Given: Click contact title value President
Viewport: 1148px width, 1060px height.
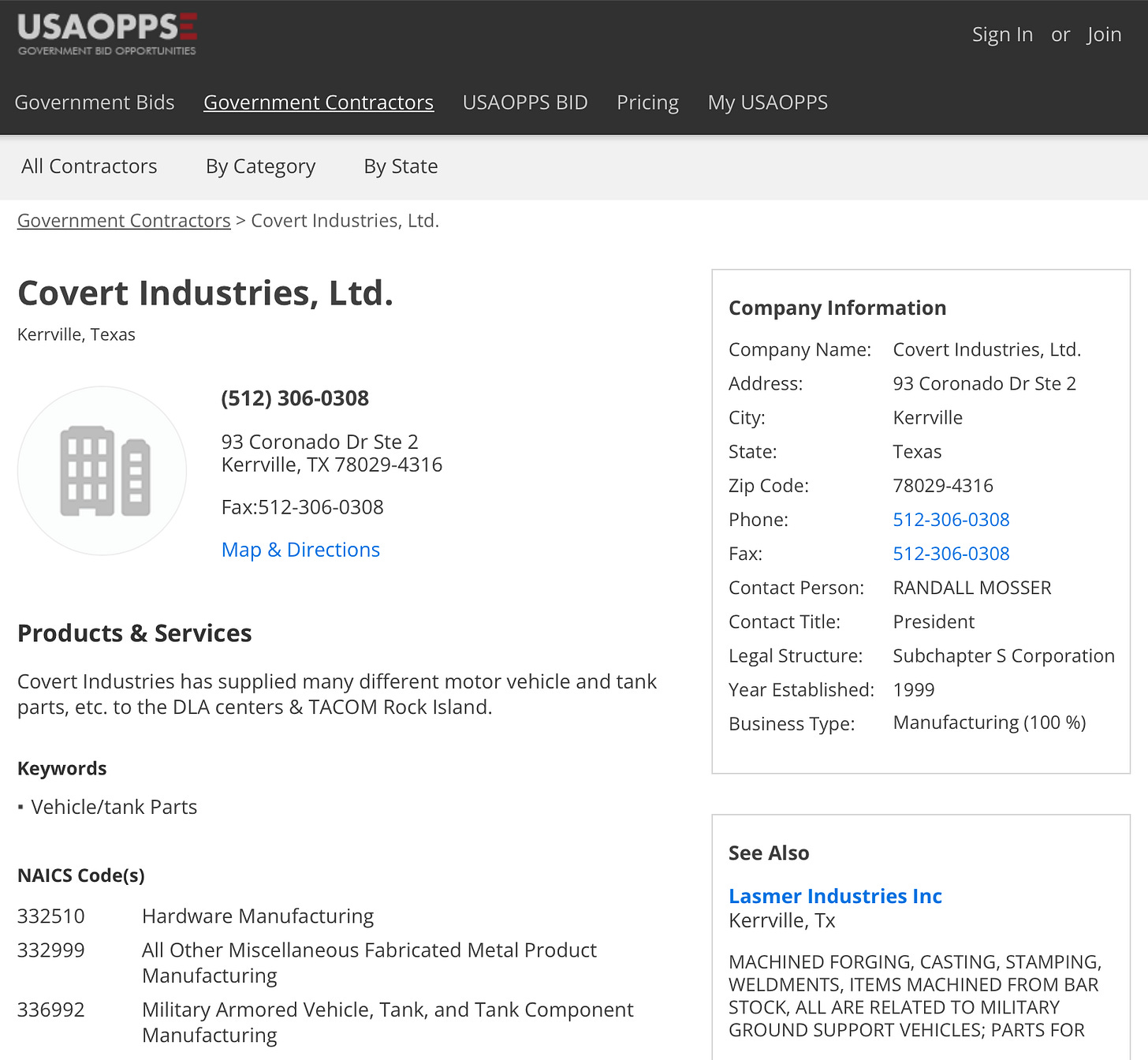Looking at the screenshot, I should coord(934,622).
